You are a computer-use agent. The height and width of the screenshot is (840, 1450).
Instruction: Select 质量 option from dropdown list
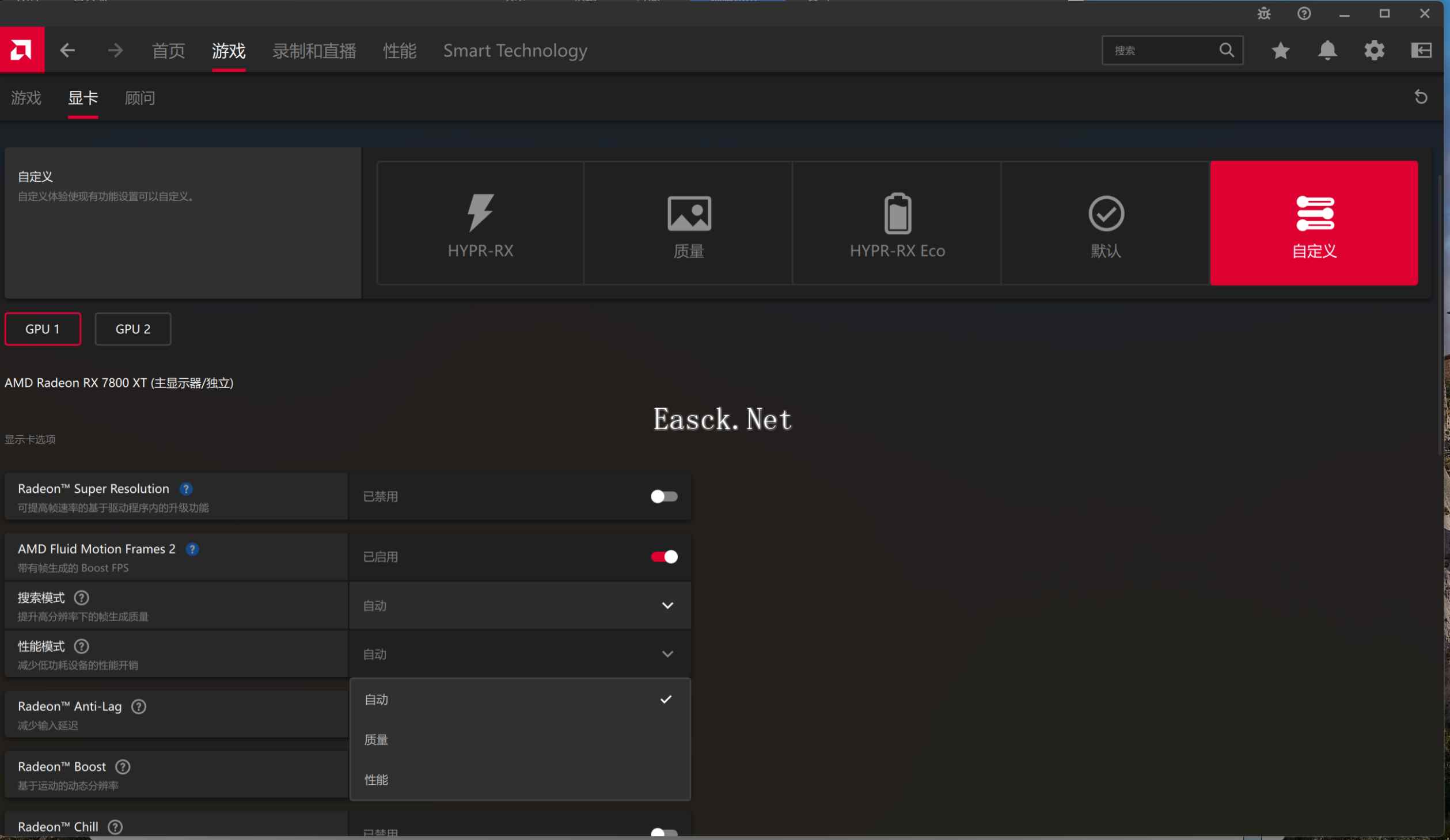[x=376, y=739]
